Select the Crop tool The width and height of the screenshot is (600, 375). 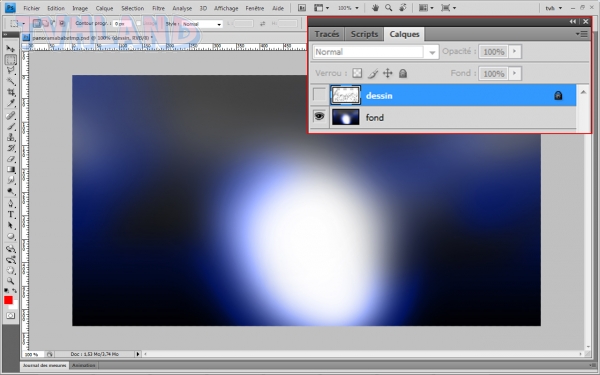click(x=10, y=92)
